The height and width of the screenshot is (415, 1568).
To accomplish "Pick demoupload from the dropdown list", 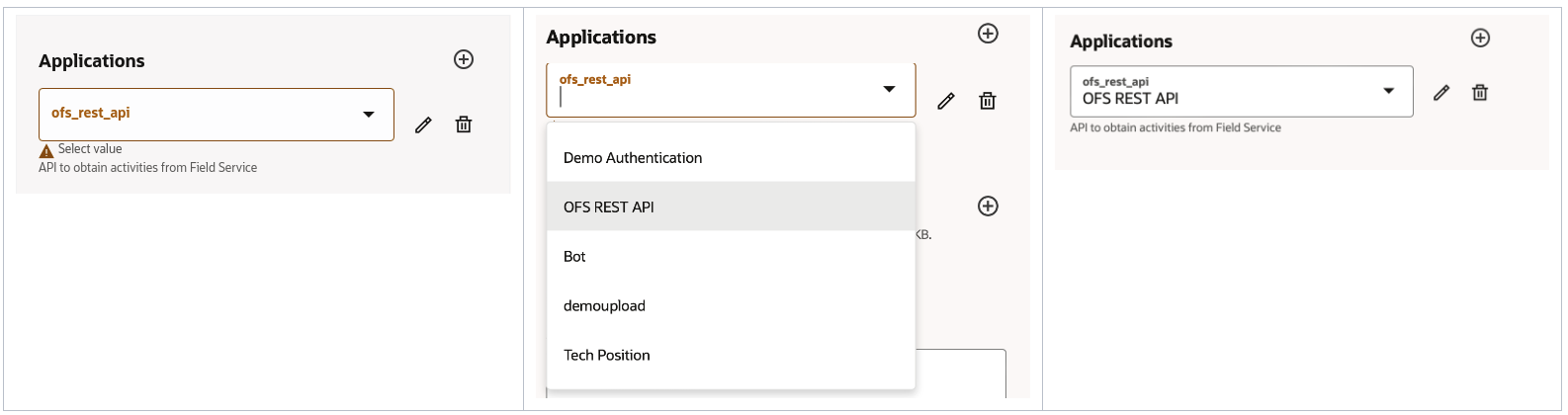I will pyautogui.click(x=604, y=306).
